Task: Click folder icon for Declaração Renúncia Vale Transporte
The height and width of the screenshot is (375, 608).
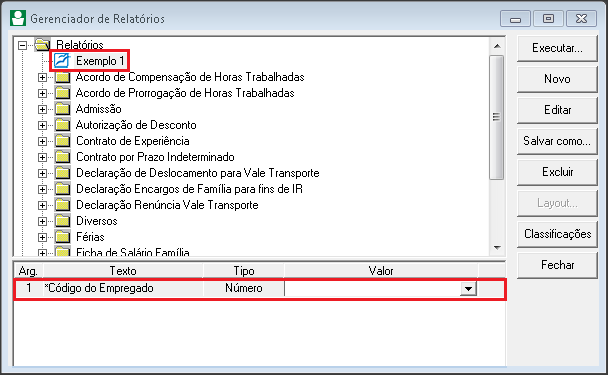Action: [x=62, y=205]
